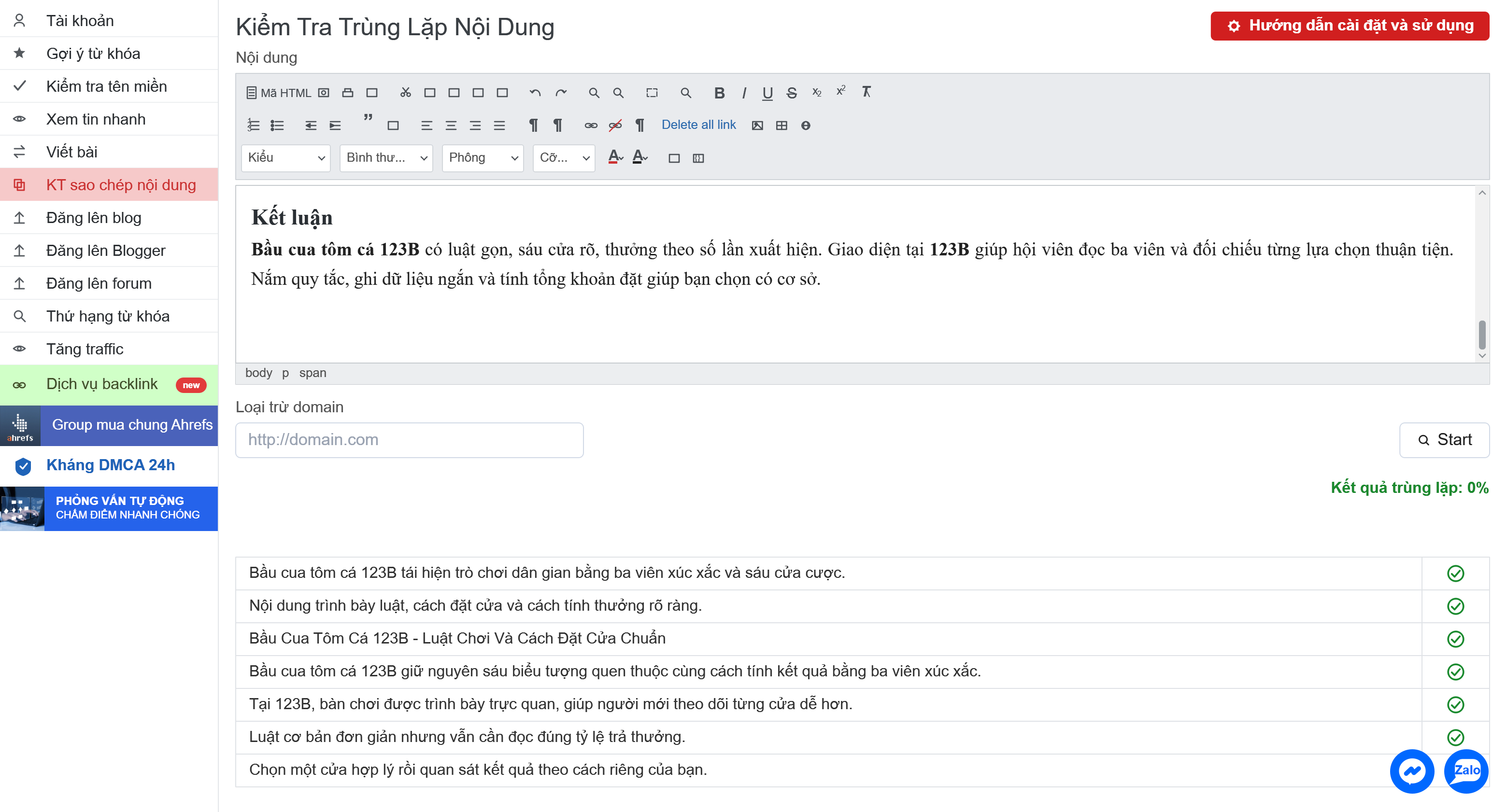Open the Kháng DMCA 24h link
Viewport: 1507px width, 812px height.
click(x=109, y=465)
